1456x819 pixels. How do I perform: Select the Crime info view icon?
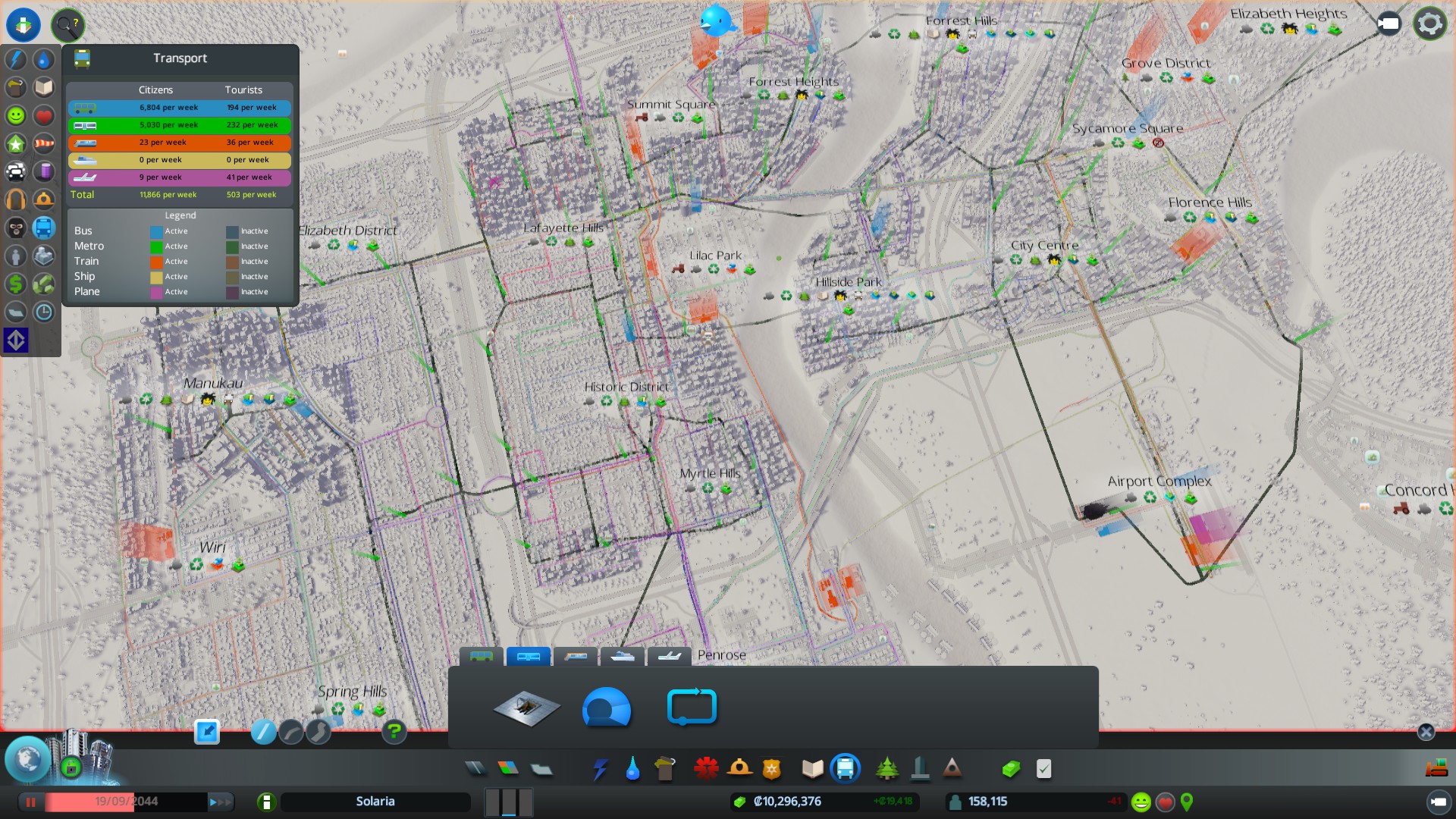(16, 227)
